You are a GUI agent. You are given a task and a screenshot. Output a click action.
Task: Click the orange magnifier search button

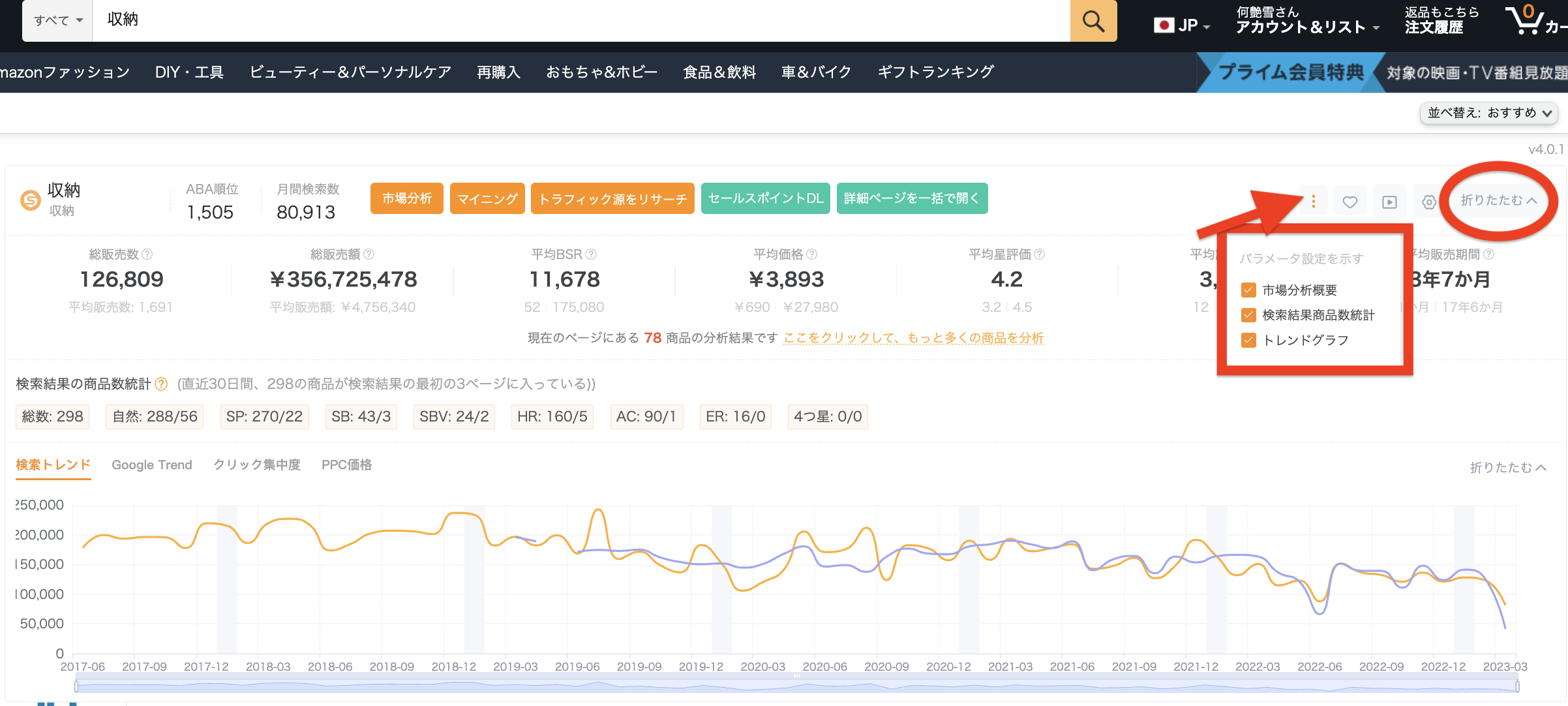1093,21
